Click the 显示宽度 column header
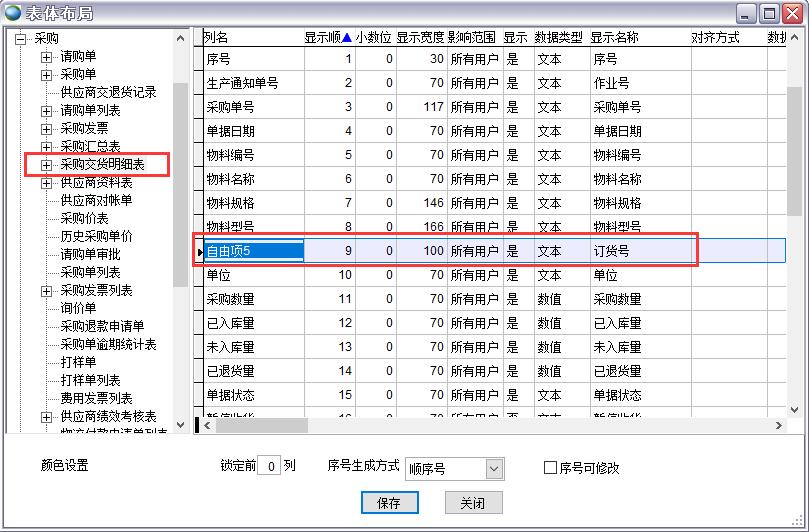809x532 pixels. 419,38
